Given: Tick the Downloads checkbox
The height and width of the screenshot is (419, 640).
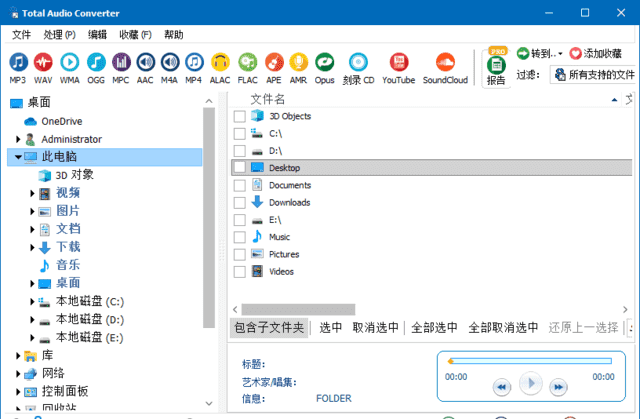Looking at the screenshot, I should [240, 203].
